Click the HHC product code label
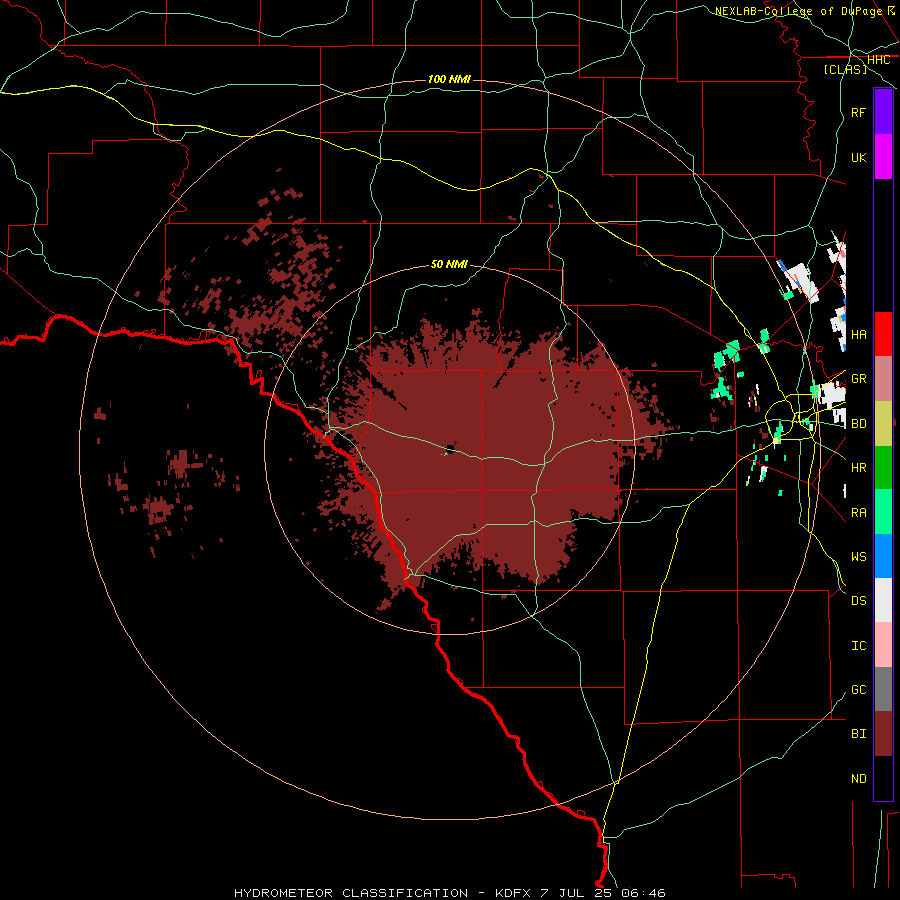 tap(878, 60)
